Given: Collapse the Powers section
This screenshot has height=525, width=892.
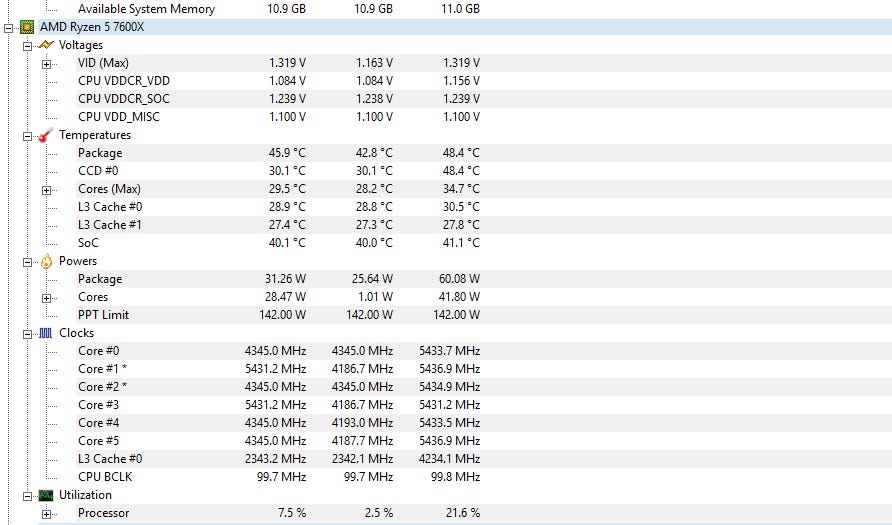Looking at the screenshot, I should (28, 261).
